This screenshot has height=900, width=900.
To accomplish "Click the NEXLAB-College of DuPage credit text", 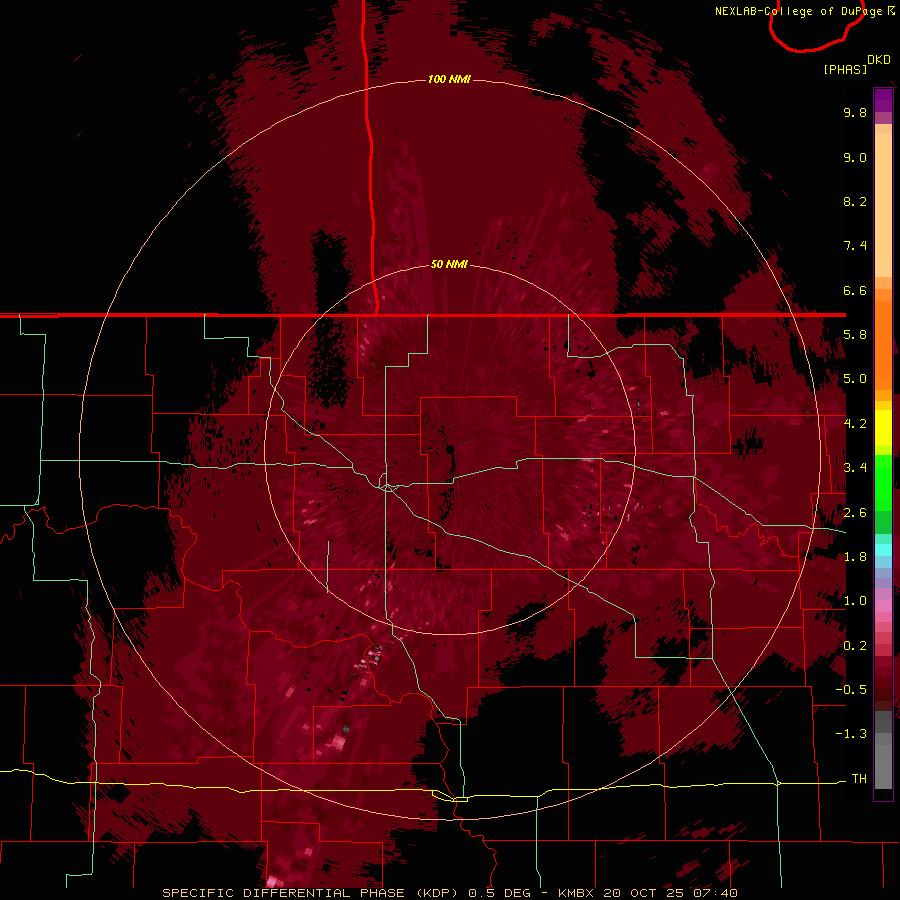I will point(800,11).
